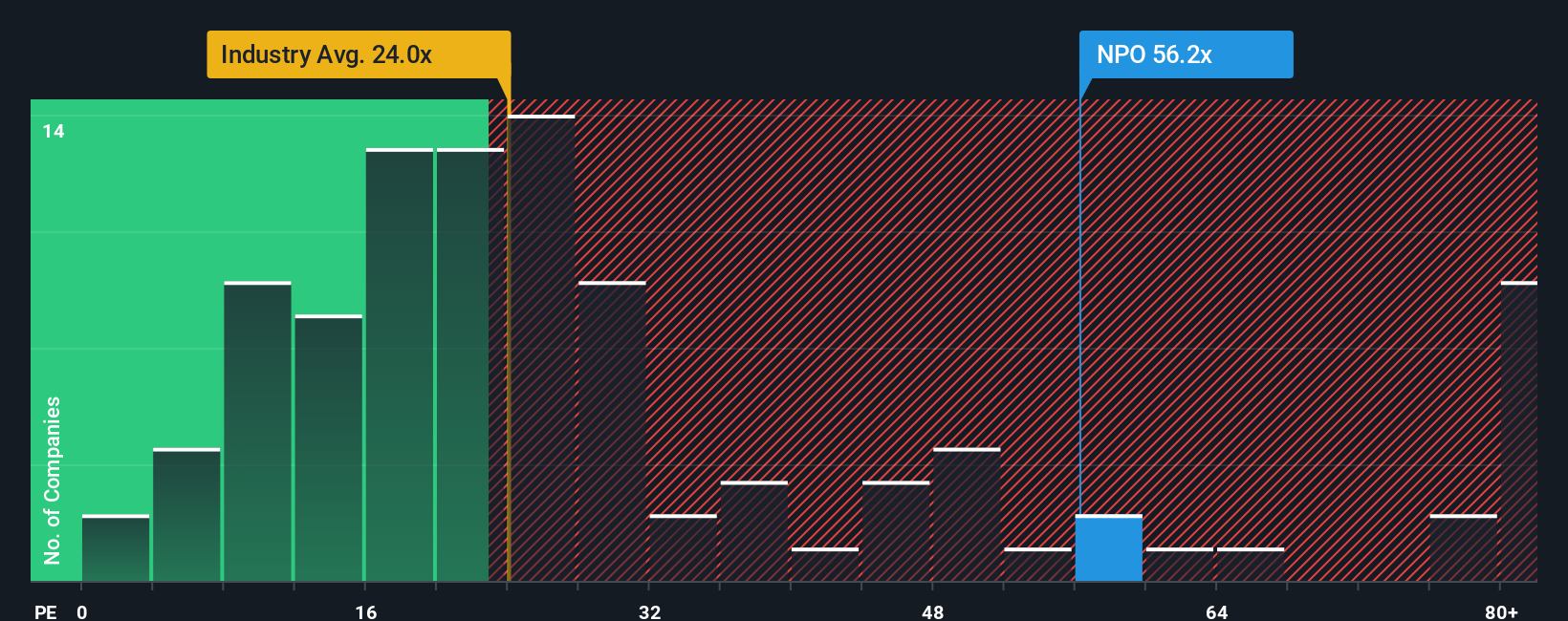Image resolution: width=1568 pixels, height=621 pixels.
Task: Click the x-axis label 16
Action: [x=366, y=612]
